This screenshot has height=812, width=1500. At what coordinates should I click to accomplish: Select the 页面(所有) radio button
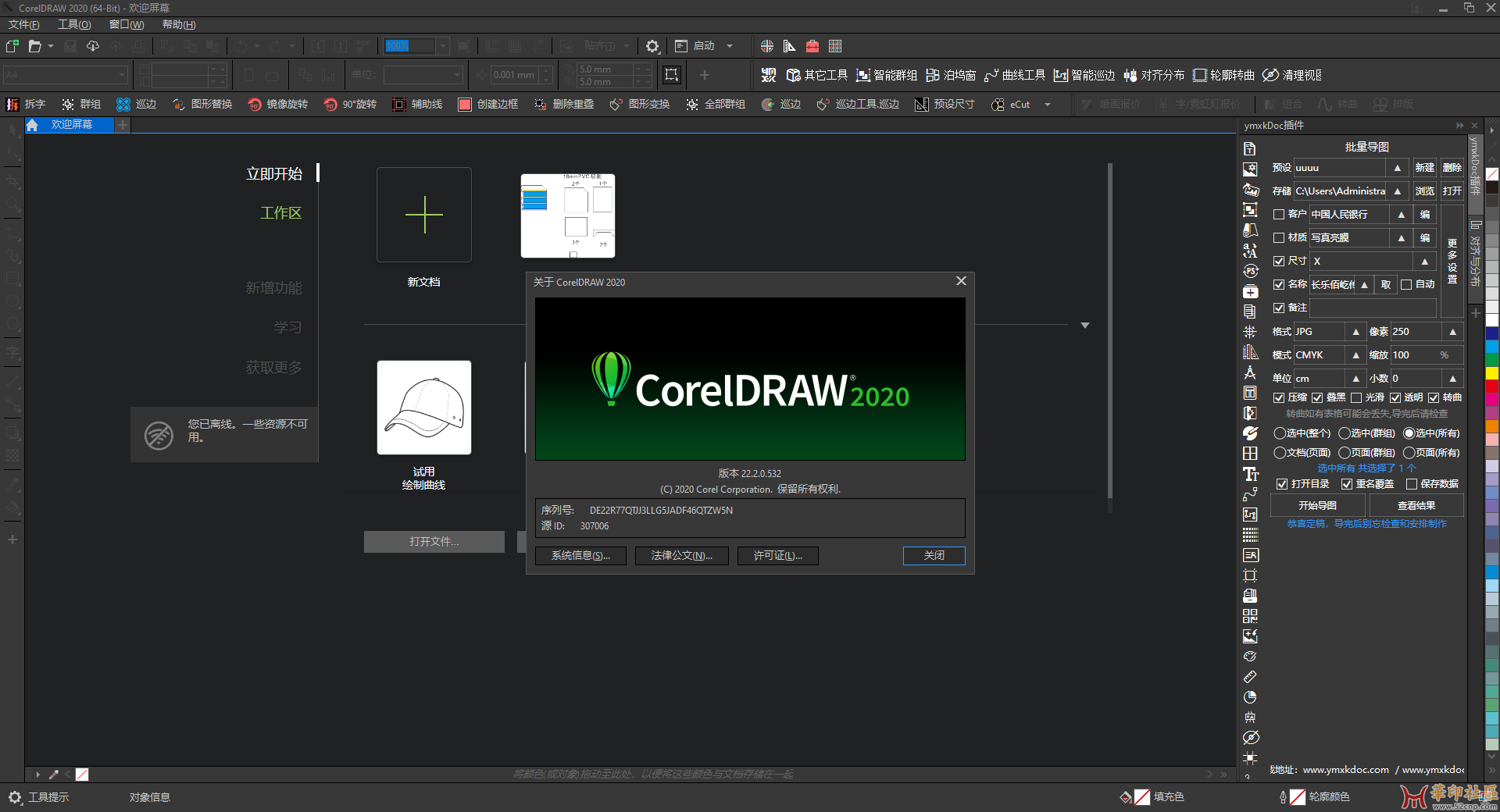pos(1409,452)
